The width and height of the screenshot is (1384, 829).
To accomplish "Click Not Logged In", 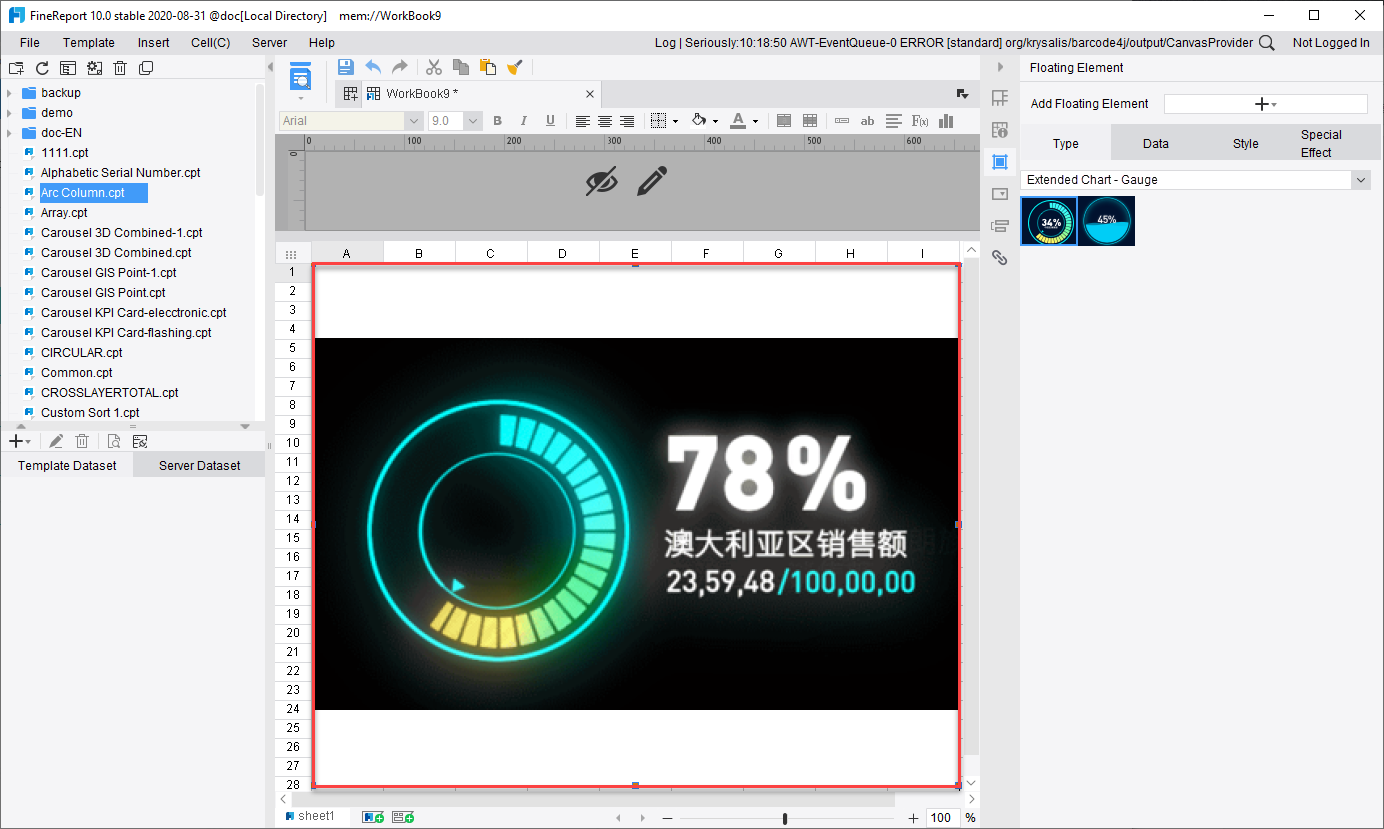I will [x=1331, y=43].
